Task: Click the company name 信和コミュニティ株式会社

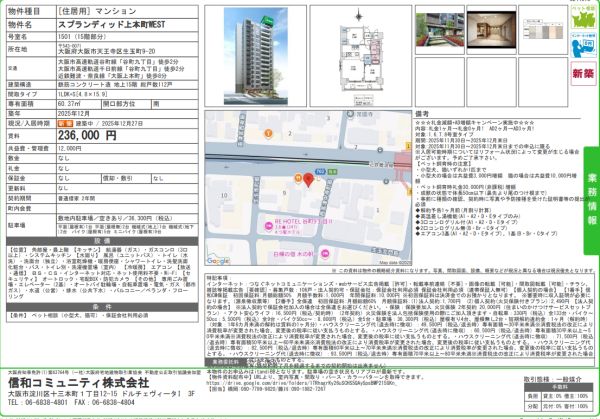Action: pos(79,383)
